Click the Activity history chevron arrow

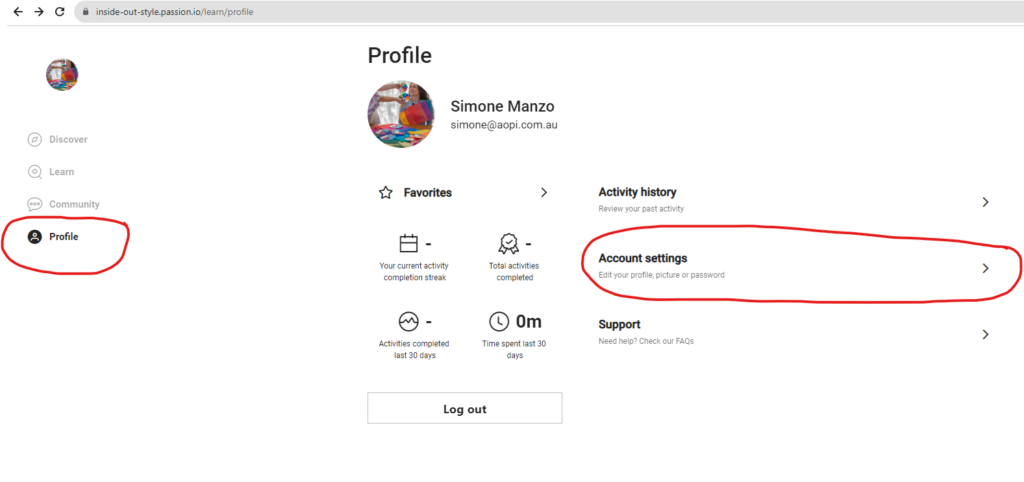985,202
